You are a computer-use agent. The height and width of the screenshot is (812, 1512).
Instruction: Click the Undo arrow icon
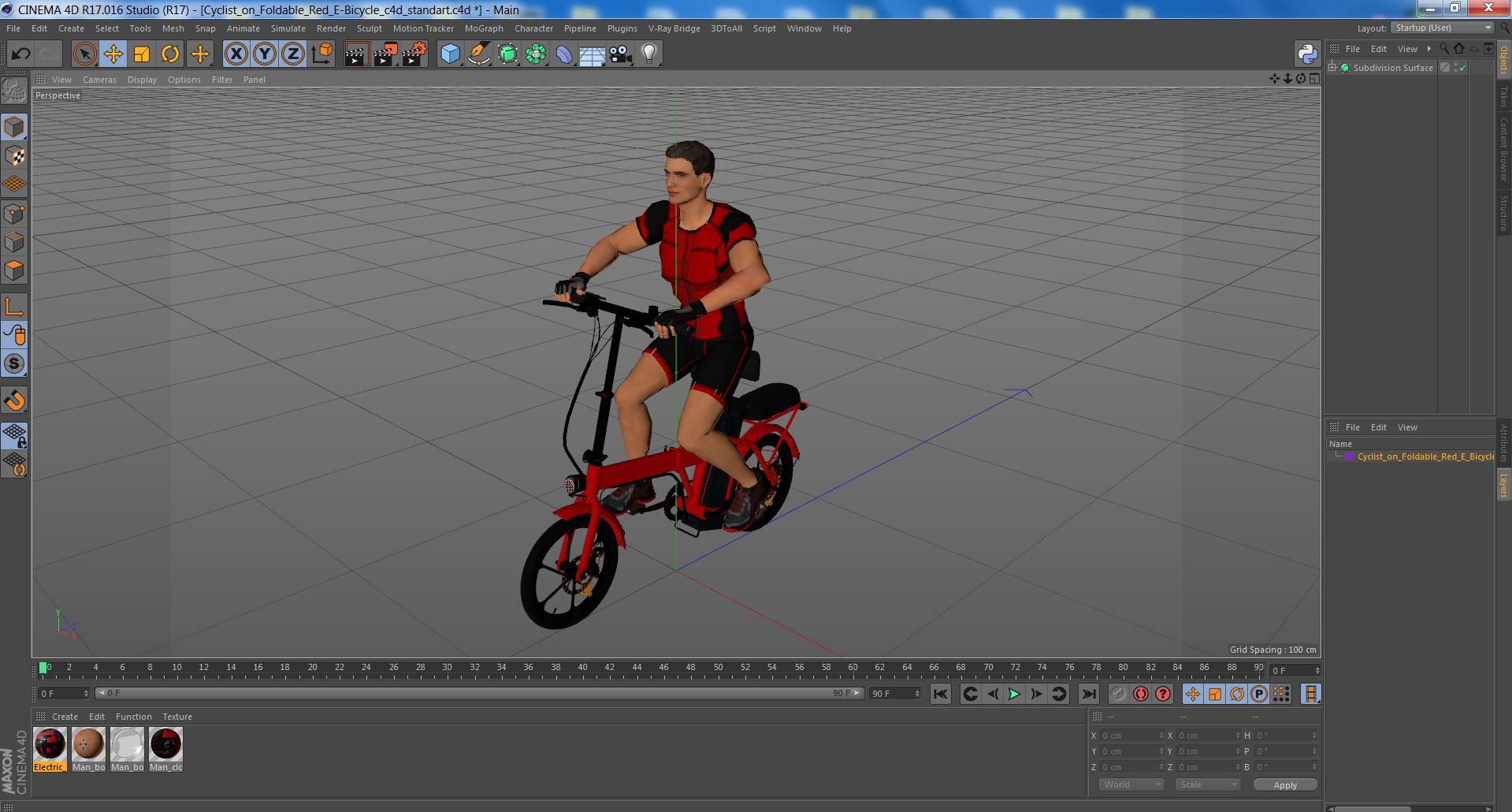coord(21,54)
